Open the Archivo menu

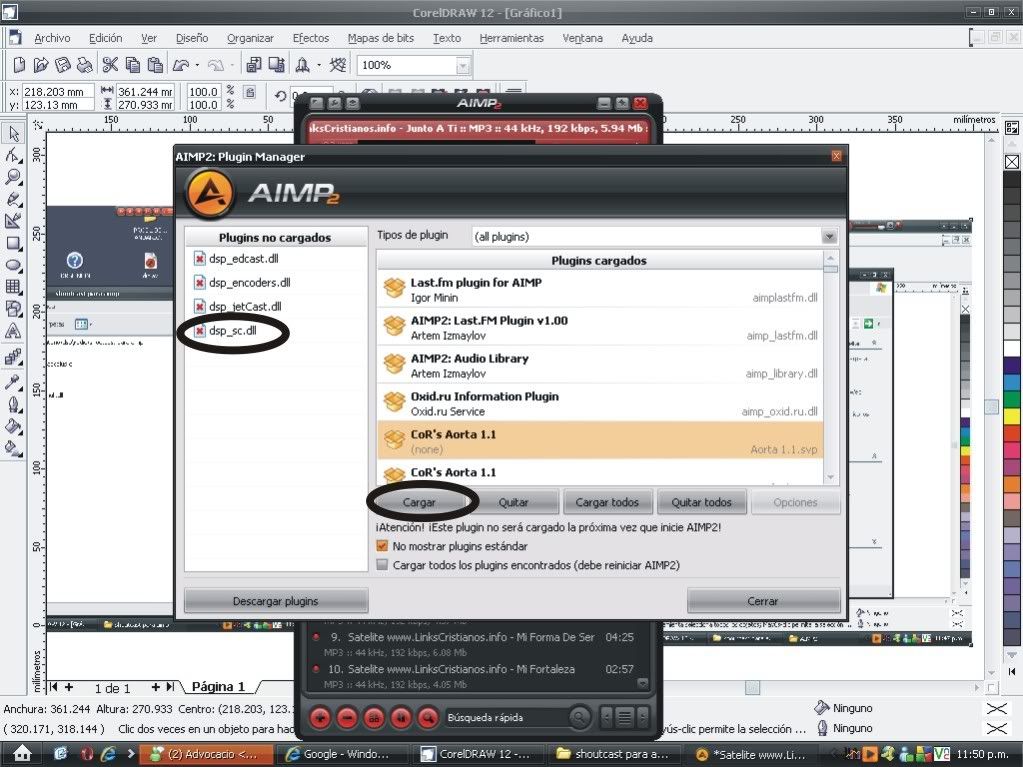(52, 38)
